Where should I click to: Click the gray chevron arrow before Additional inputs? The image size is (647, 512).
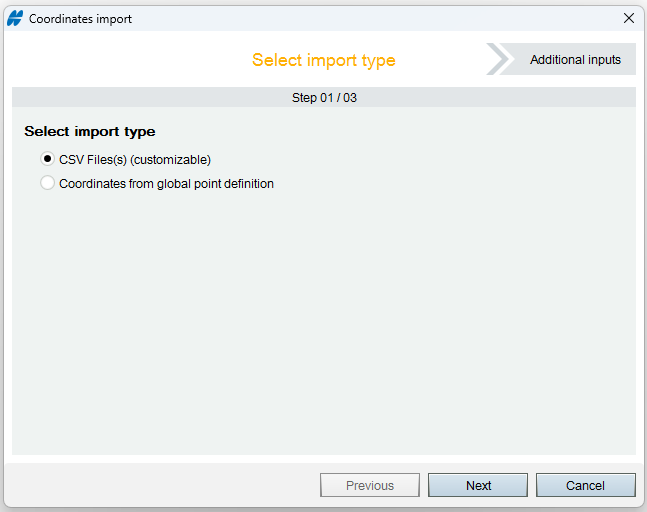[498, 59]
